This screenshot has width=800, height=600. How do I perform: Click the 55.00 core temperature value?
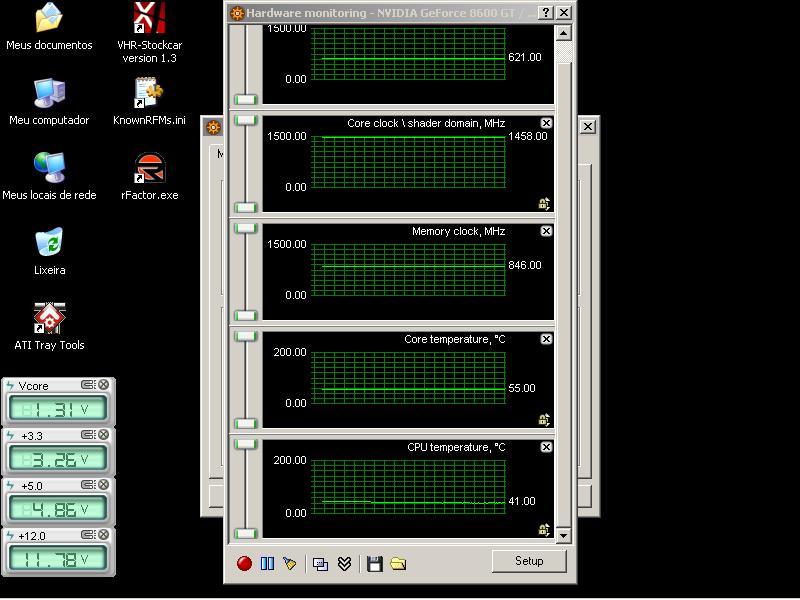[522, 388]
